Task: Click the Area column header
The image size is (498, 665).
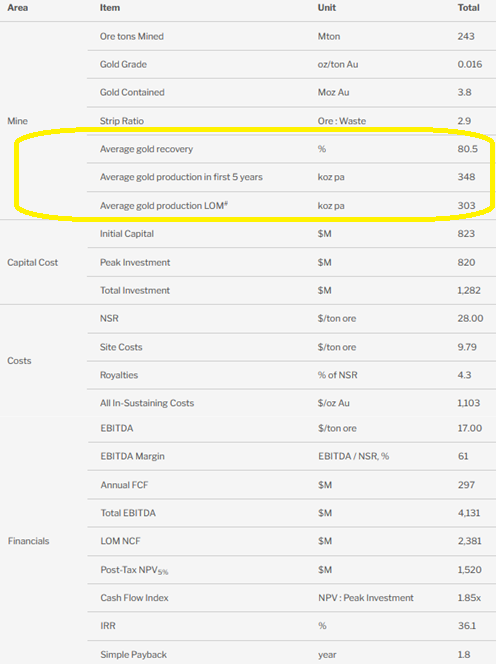Action: point(17,8)
